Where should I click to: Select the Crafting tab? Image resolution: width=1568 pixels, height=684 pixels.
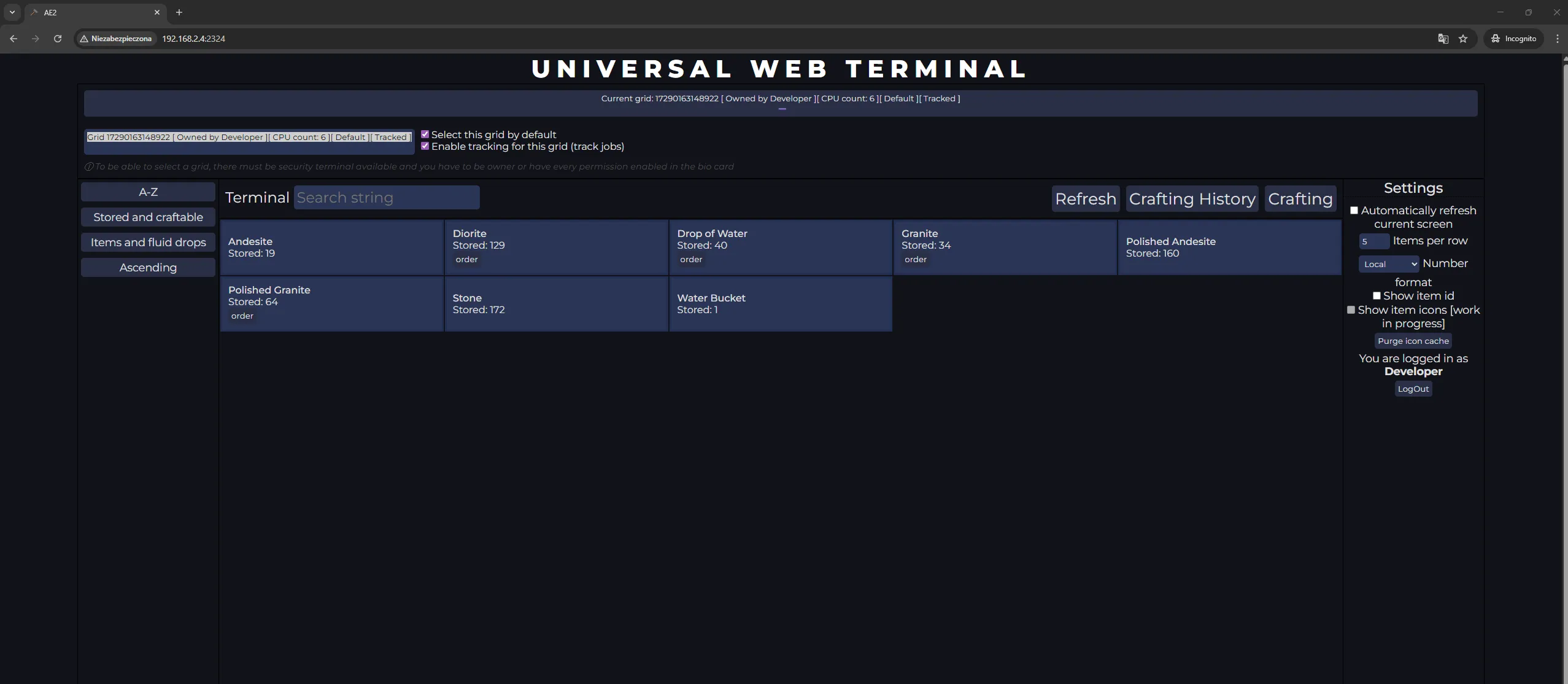coord(1300,198)
